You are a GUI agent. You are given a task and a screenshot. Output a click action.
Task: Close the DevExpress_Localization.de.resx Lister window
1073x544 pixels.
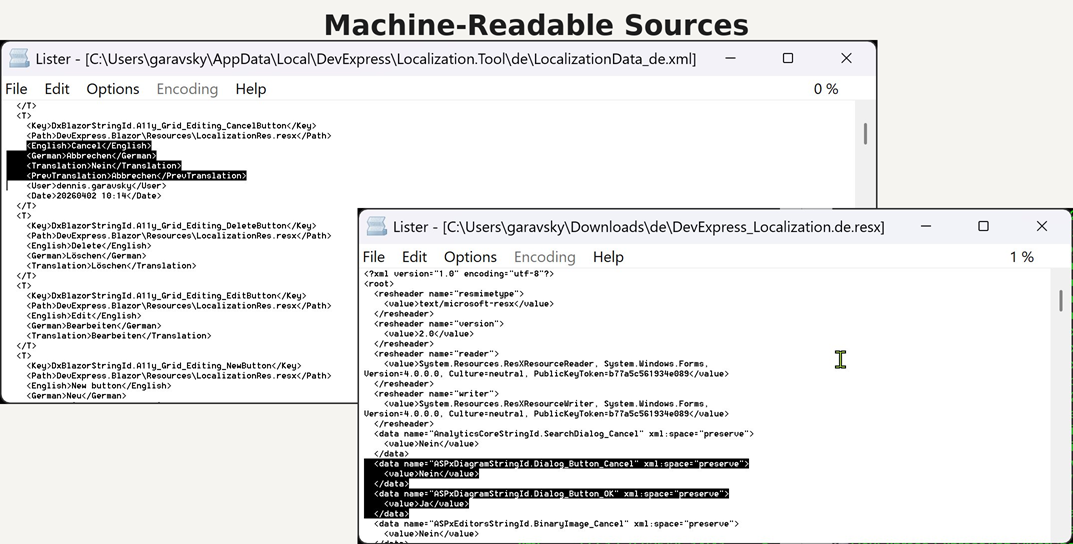click(1042, 226)
